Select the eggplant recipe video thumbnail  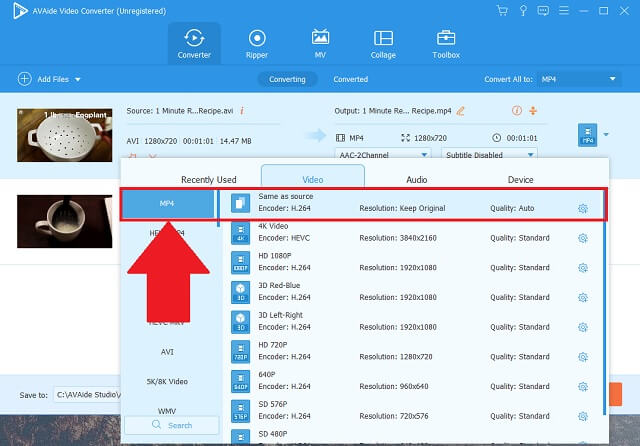coord(64,135)
